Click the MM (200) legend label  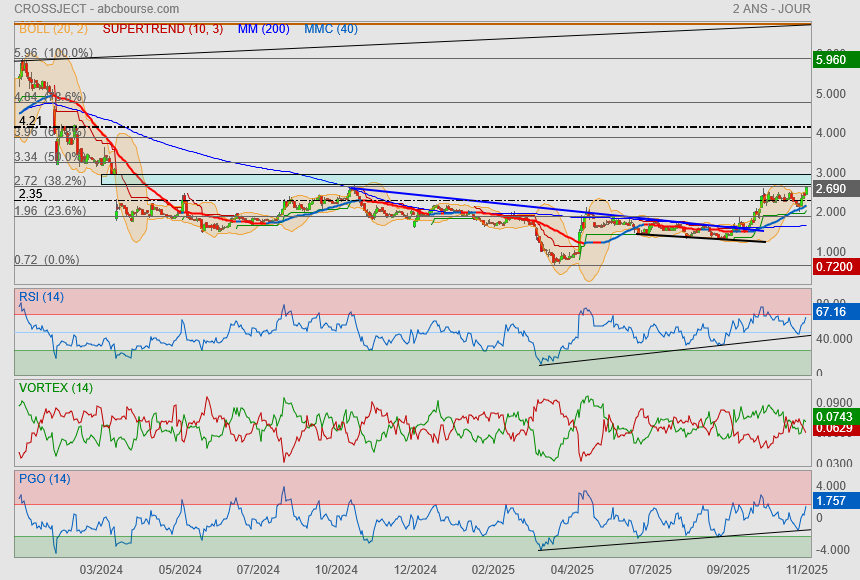pos(266,29)
